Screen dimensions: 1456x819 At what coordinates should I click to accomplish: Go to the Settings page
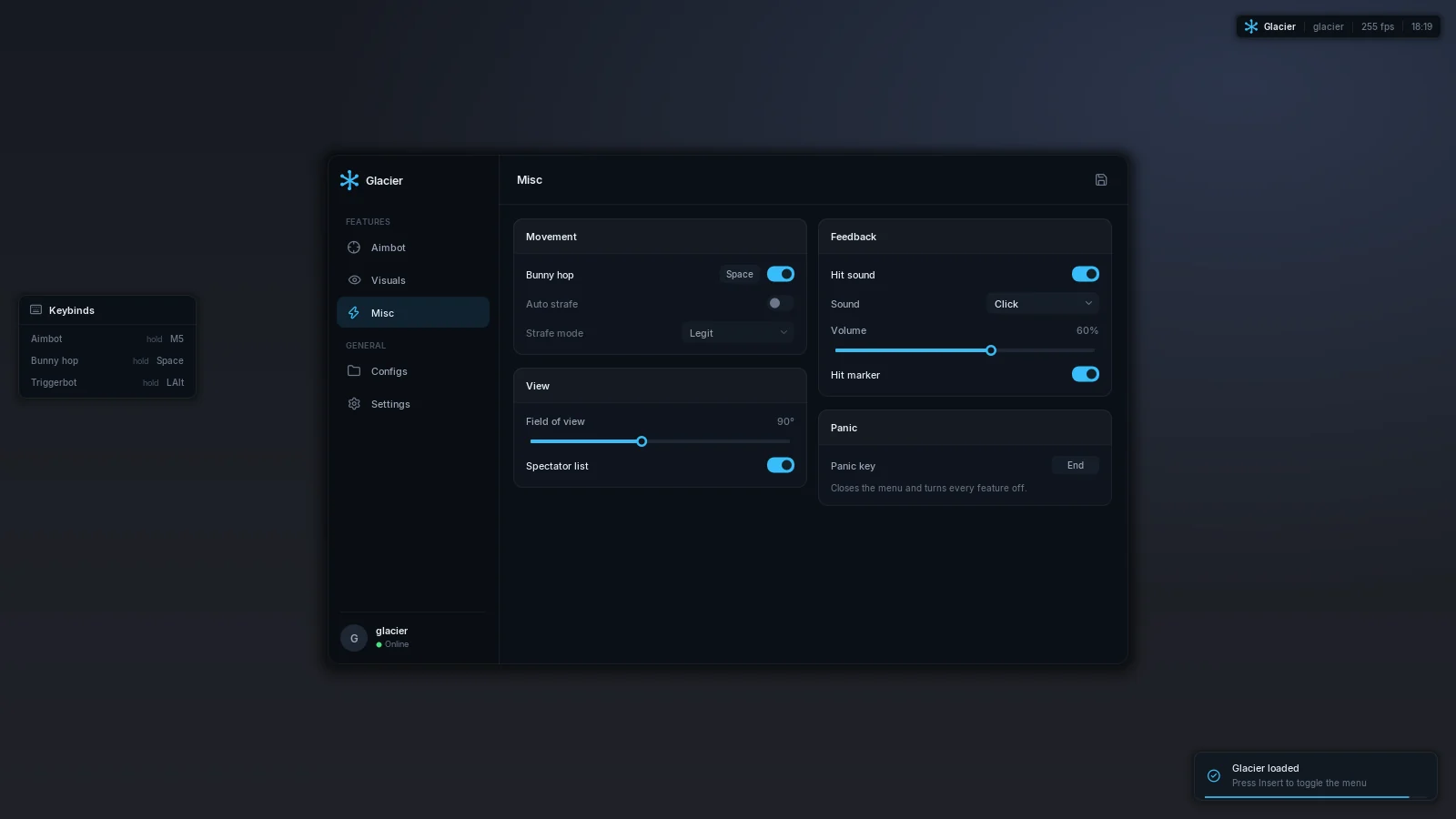(413, 404)
